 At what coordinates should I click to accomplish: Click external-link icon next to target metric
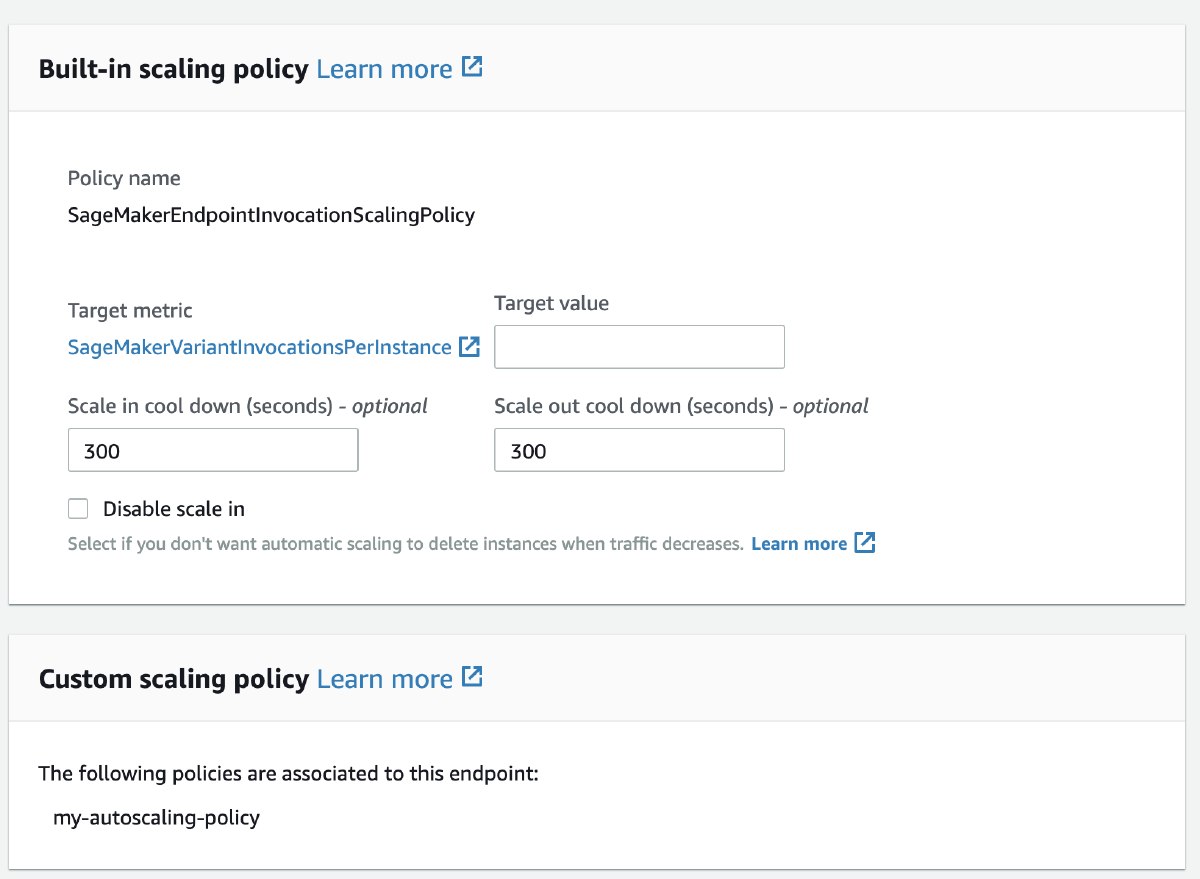click(x=469, y=346)
